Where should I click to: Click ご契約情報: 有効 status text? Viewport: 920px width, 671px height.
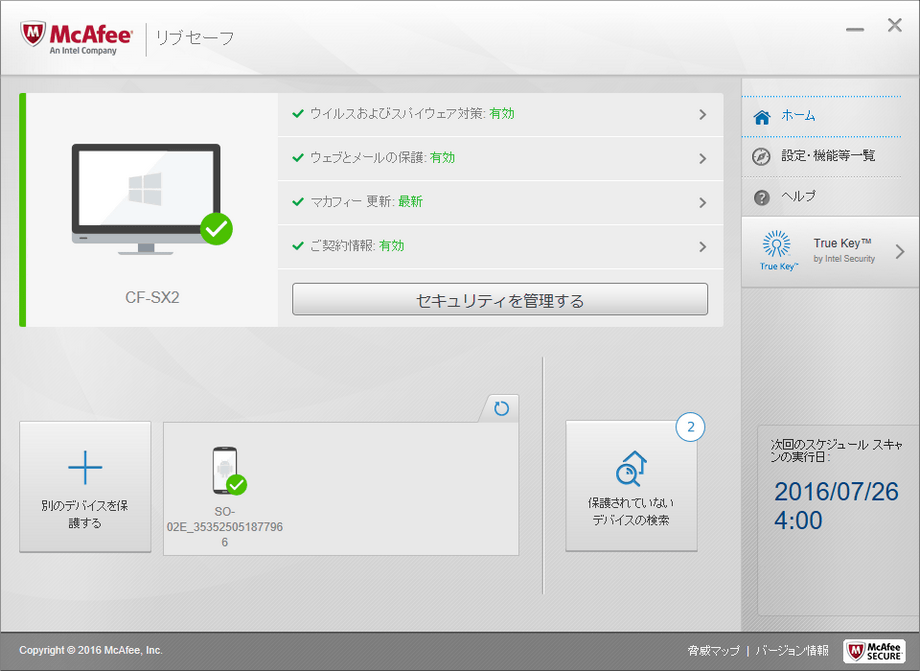click(357, 245)
